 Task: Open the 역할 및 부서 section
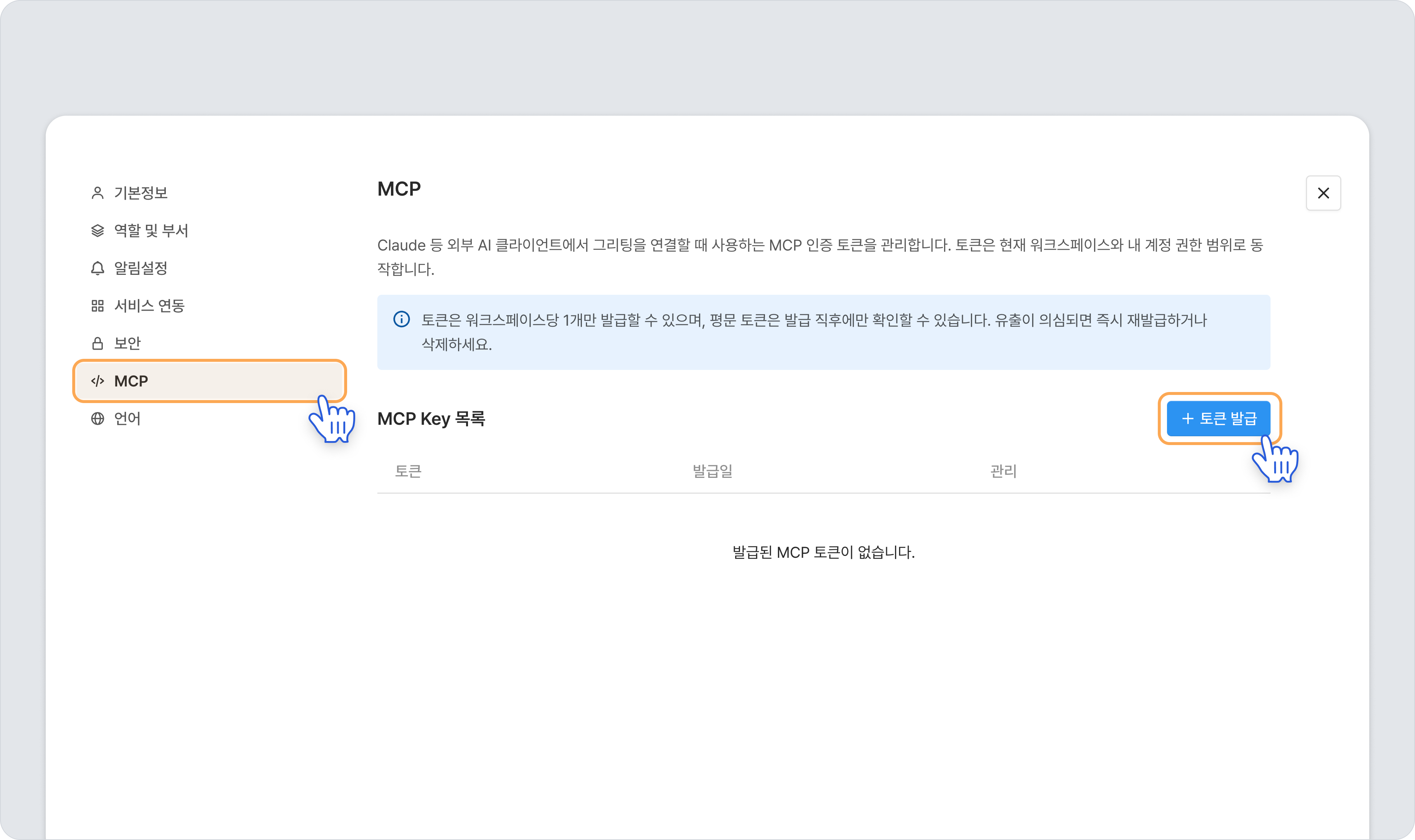tap(209, 230)
